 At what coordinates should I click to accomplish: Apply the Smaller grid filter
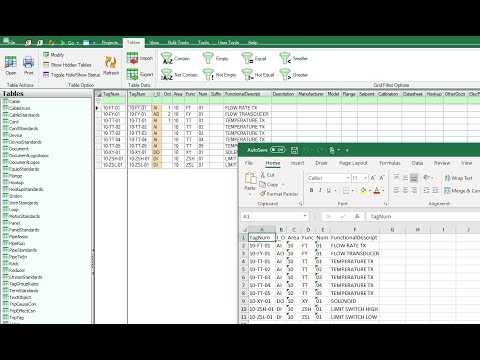click(x=294, y=58)
